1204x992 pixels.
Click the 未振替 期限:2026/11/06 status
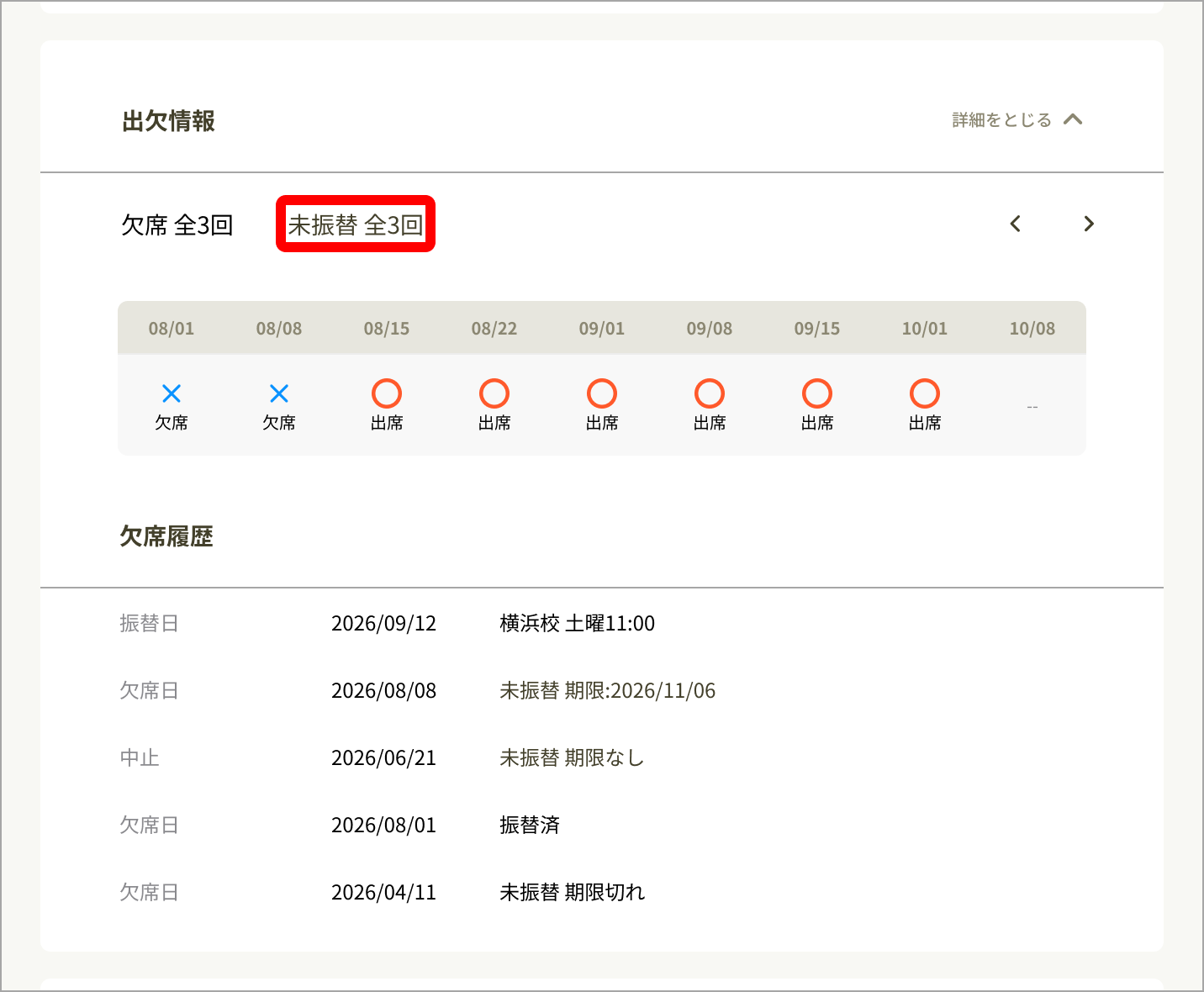pyautogui.click(x=608, y=690)
